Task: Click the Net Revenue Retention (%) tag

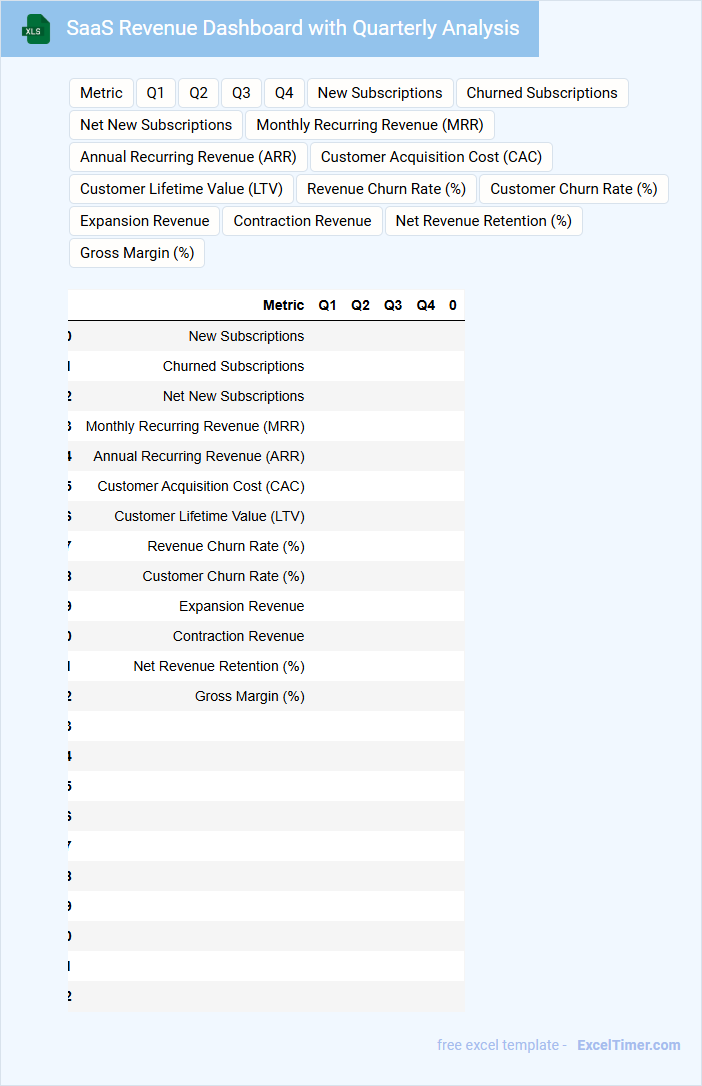Action: [x=484, y=220]
